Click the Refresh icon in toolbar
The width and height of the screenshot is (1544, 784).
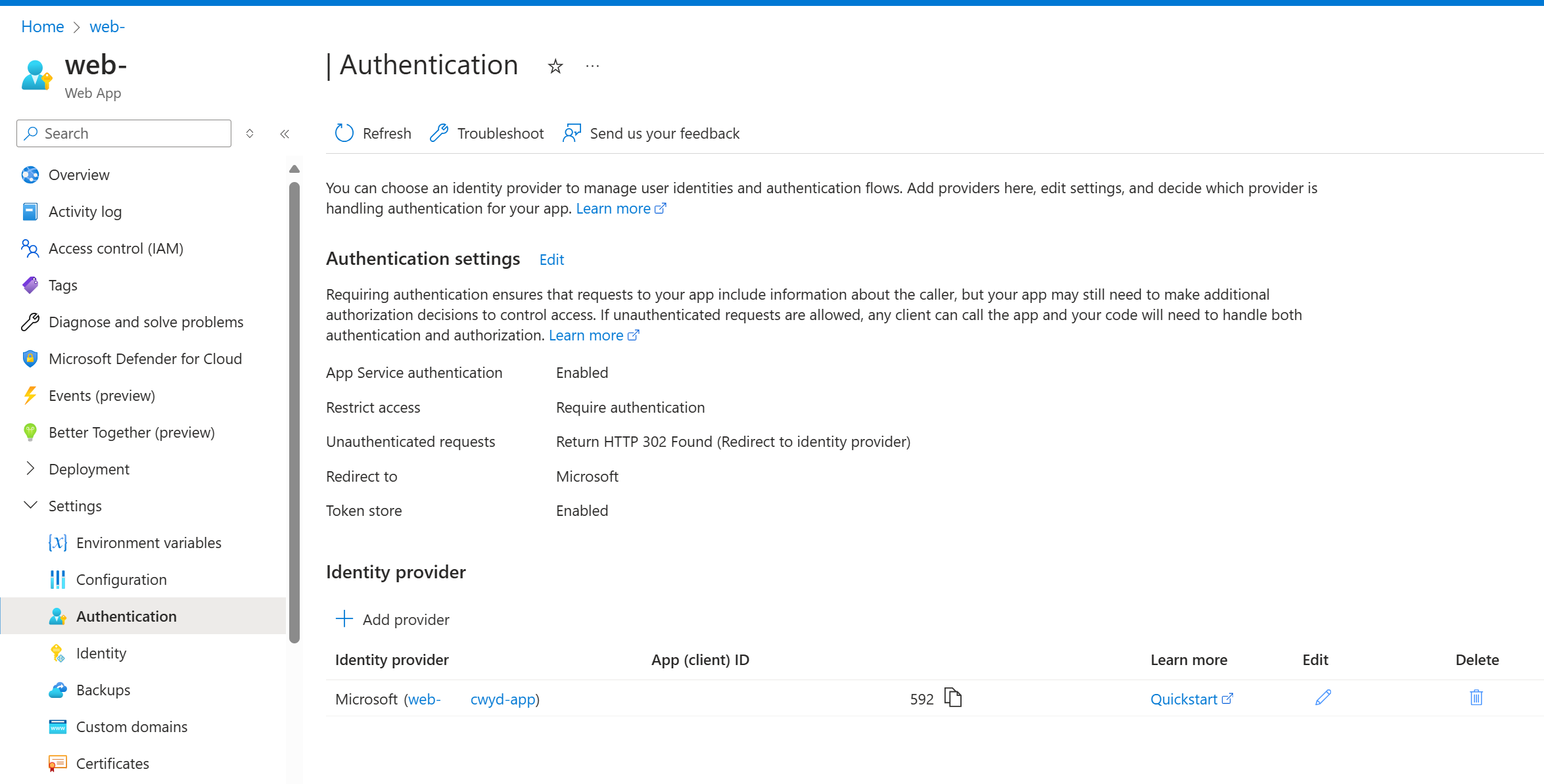[344, 133]
